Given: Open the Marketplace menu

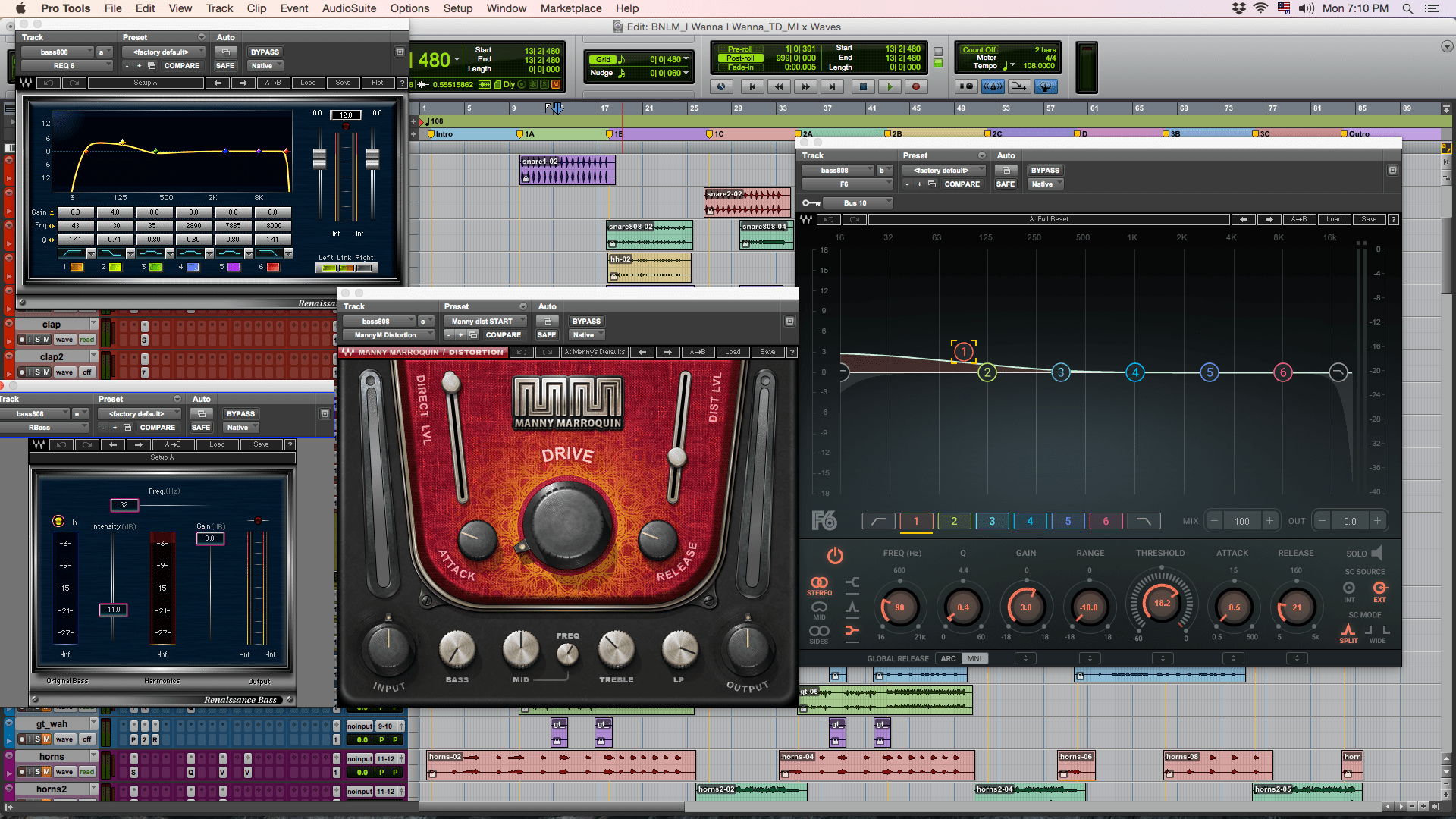Looking at the screenshot, I should click(571, 8).
